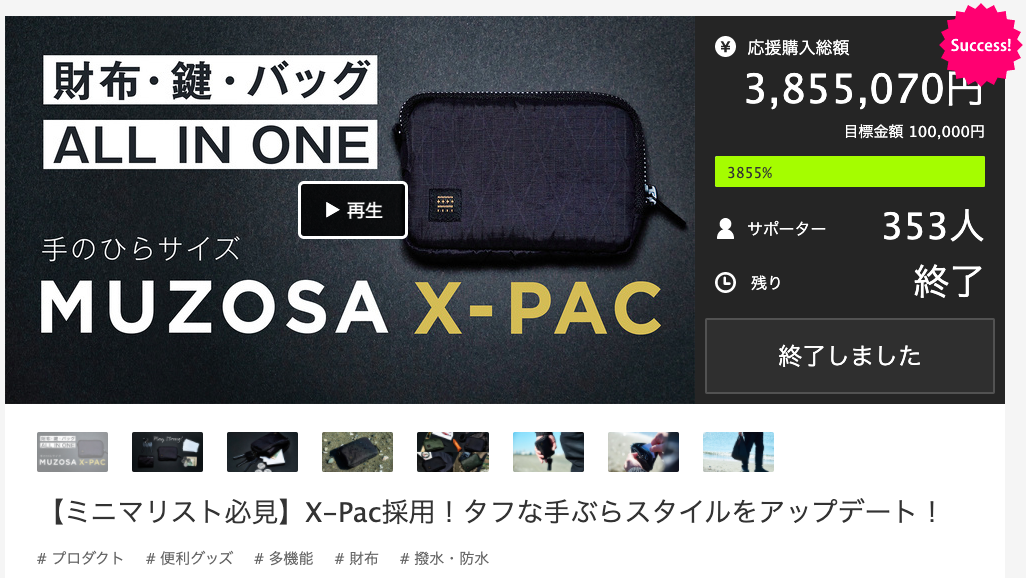
Task: Select the first MUZOSA X-PAC title thumbnail
Action: click(73, 452)
